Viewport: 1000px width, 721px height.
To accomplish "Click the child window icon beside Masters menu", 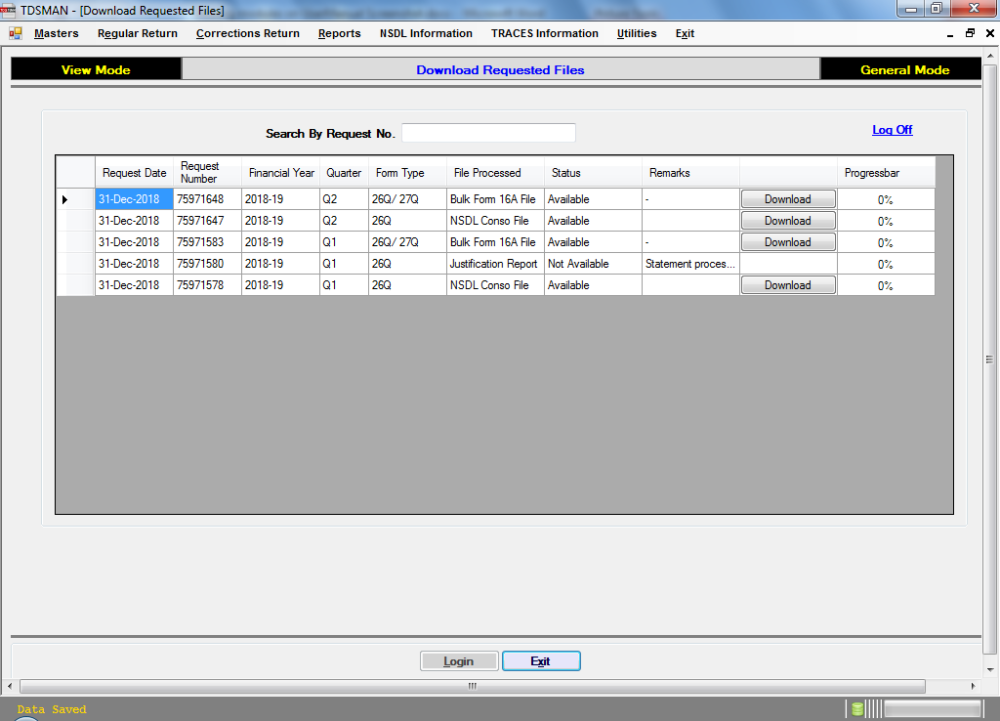I will coord(14,33).
